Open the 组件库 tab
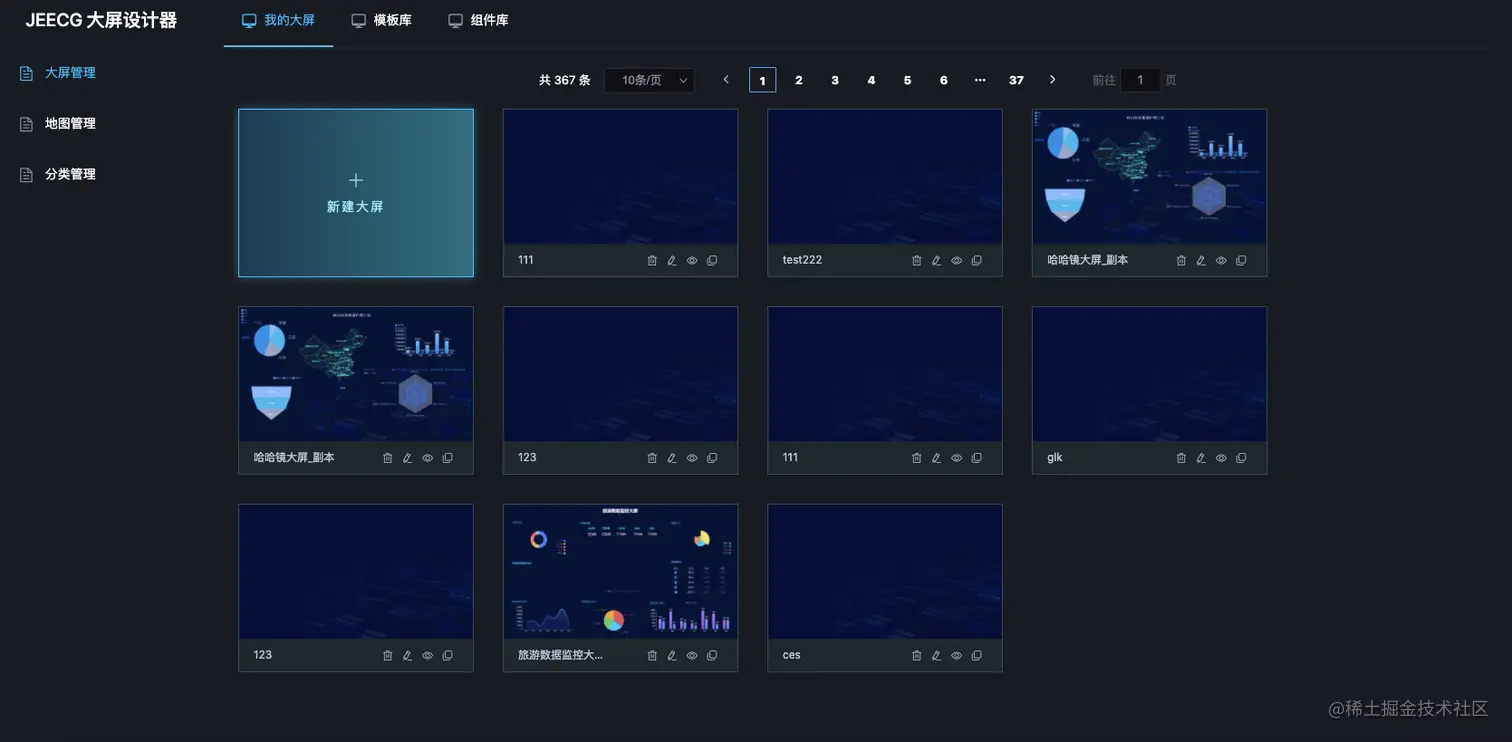Viewport: 1512px width, 742px height. pyautogui.click(x=478, y=20)
